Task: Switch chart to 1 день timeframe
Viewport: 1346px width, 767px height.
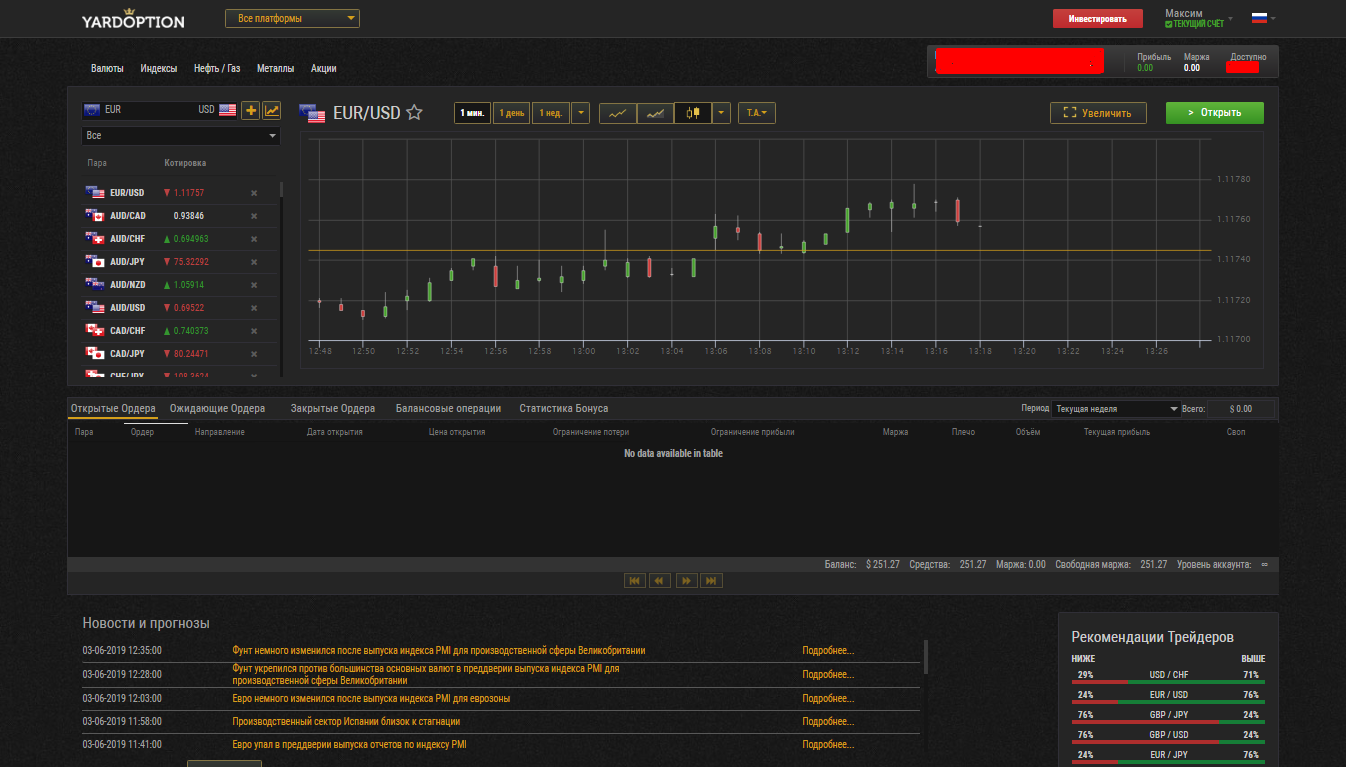Action: [511, 113]
